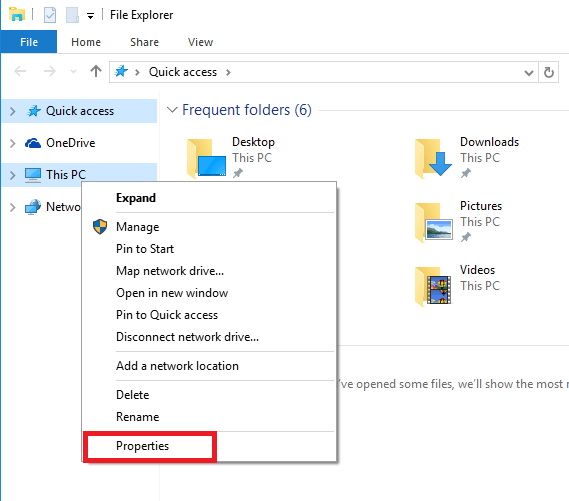Viewport: 569px width, 501px height.
Task: Click pin icon under Downloads
Action: [466, 173]
